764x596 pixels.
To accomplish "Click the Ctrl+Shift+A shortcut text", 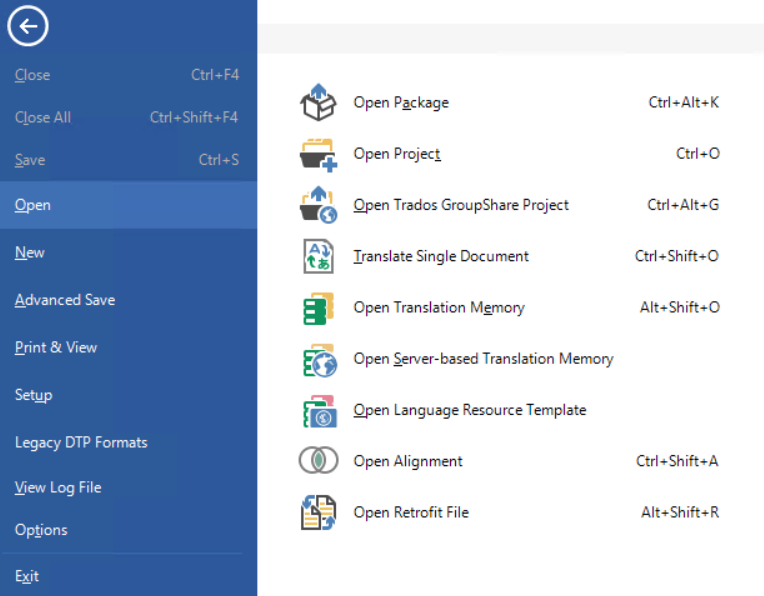I will point(677,461).
